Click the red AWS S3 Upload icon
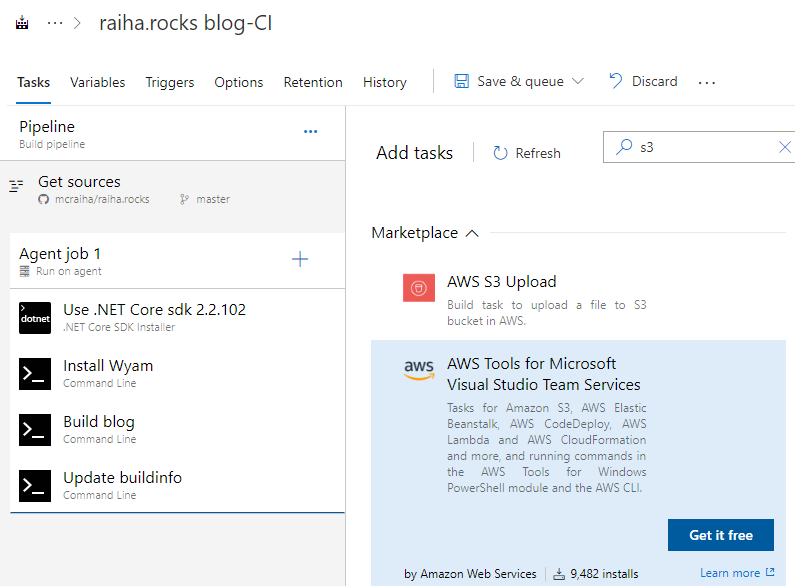The height and width of the screenshot is (586, 795). (419, 288)
